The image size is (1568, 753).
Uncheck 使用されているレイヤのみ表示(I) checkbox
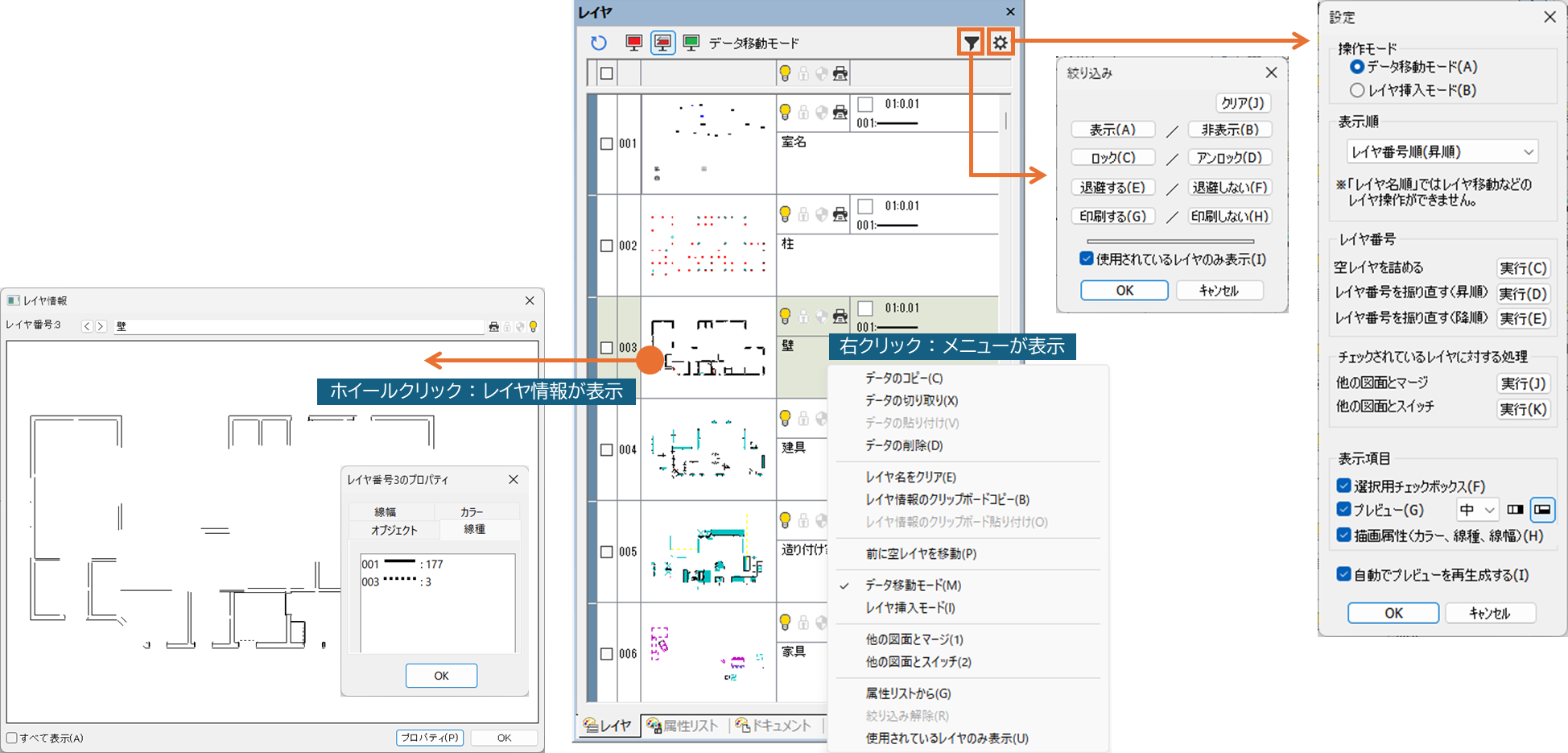click(x=1087, y=259)
